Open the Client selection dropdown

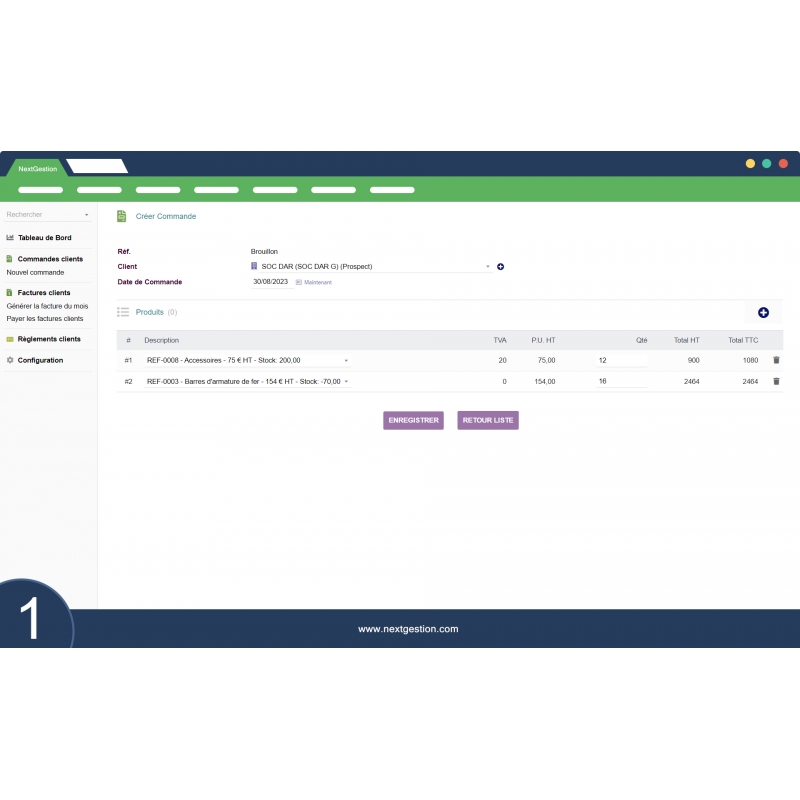[370, 266]
